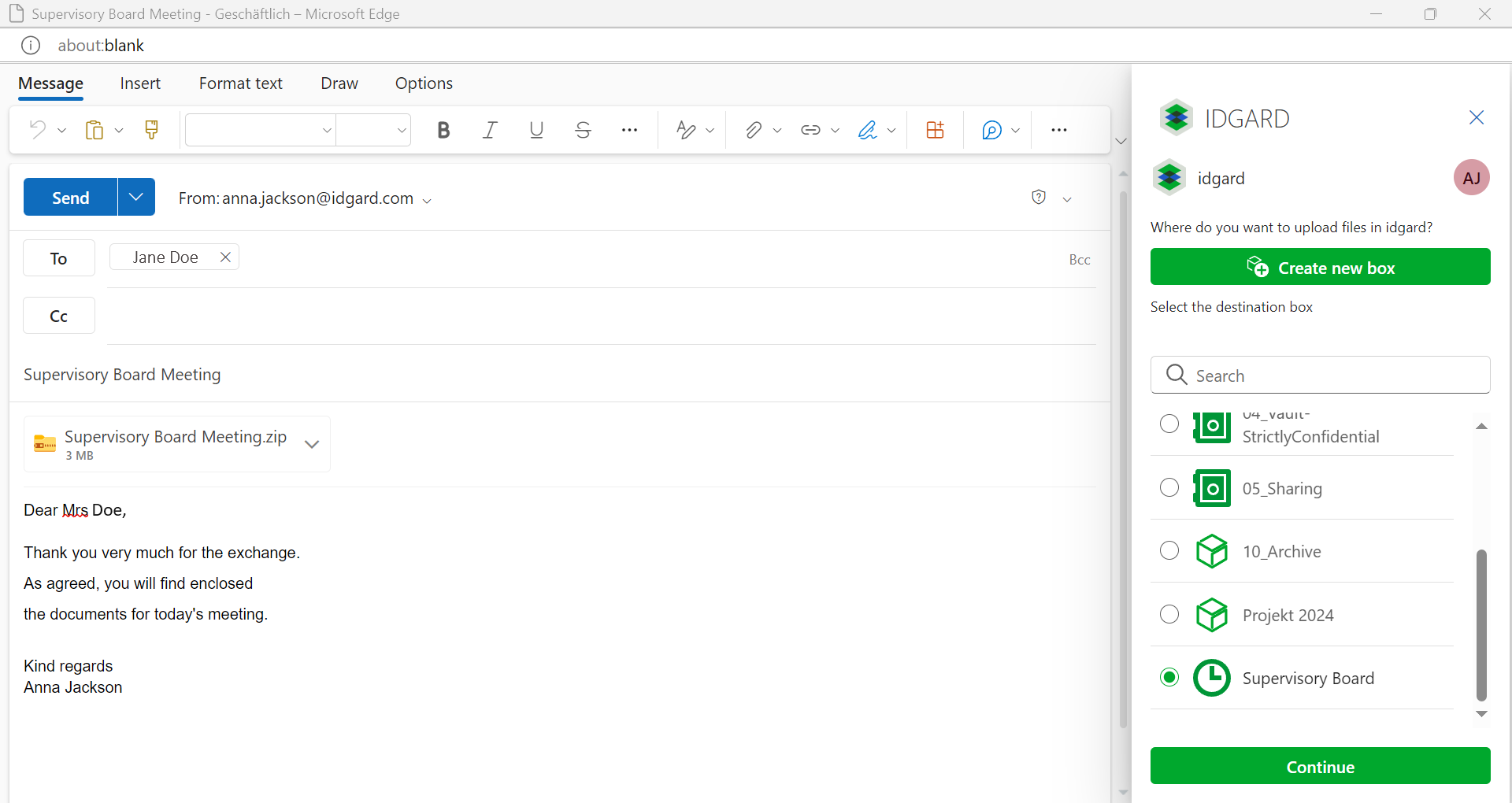
Task: Switch to the Options tab
Action: [424, 83]
